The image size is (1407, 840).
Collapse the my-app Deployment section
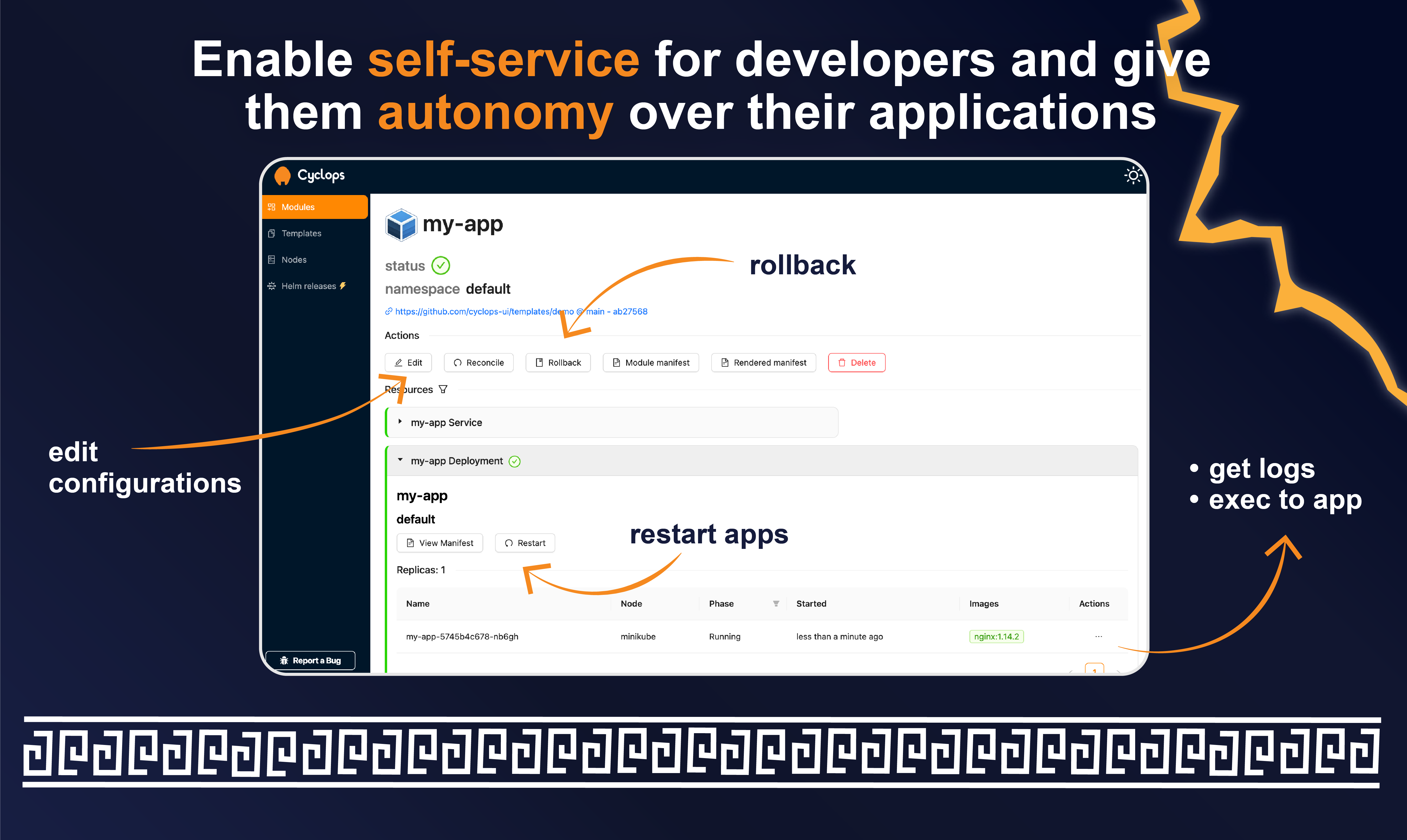coord(400,460)
